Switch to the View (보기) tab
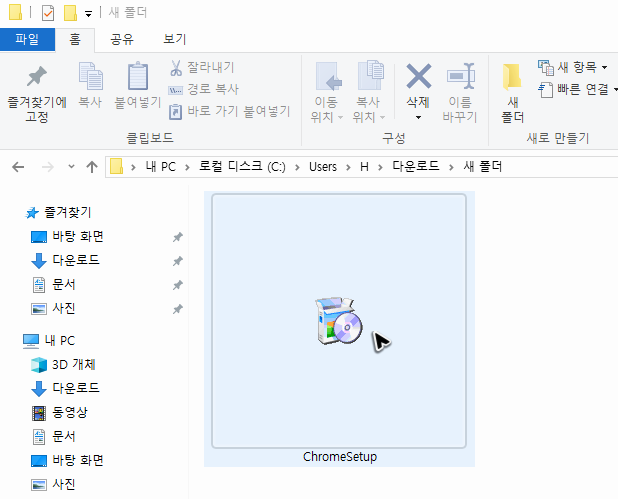The height and width of the screenshot is (499, 618). (175, 39)
